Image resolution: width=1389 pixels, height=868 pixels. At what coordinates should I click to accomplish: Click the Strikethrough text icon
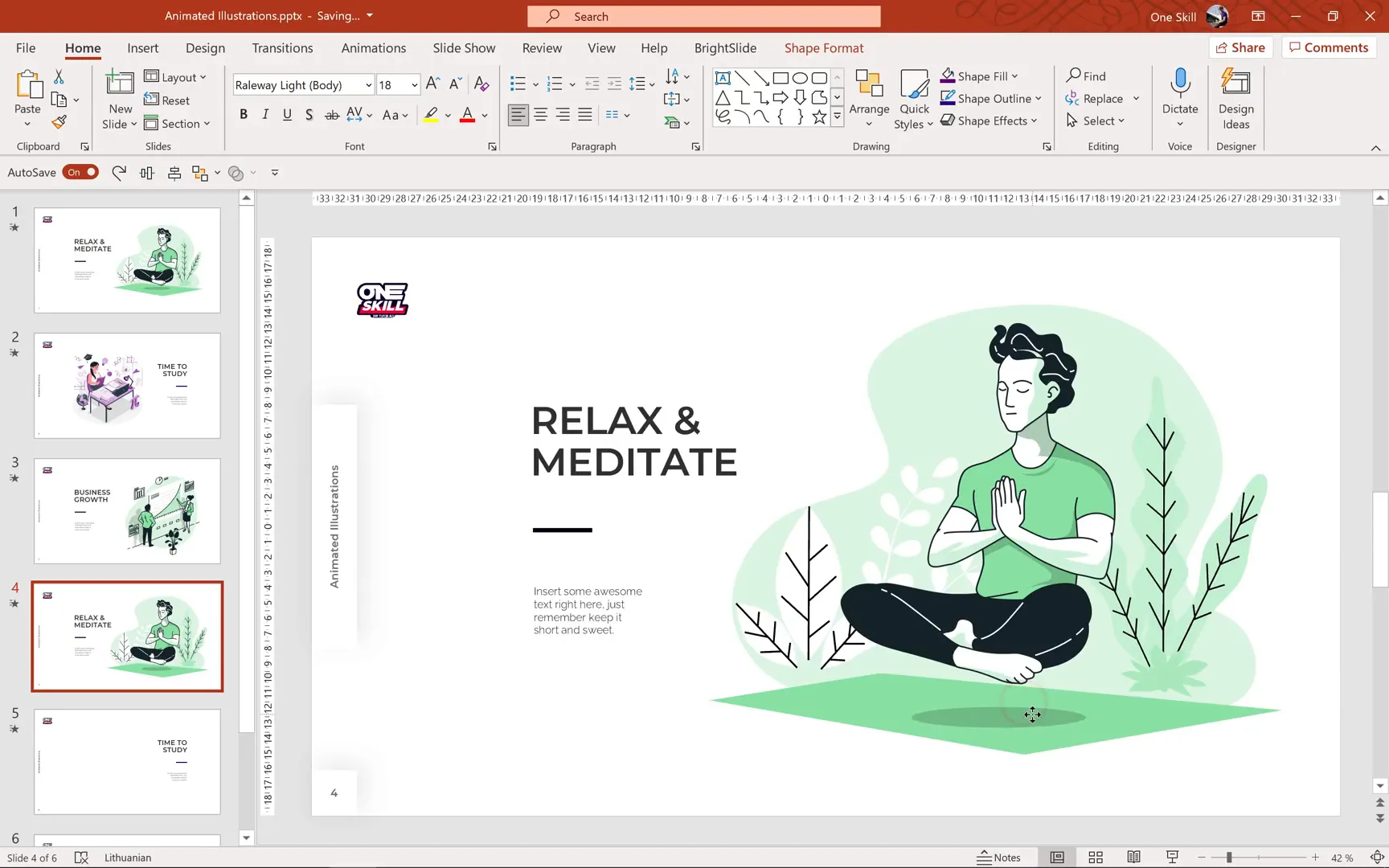click(x=331, y=115)
